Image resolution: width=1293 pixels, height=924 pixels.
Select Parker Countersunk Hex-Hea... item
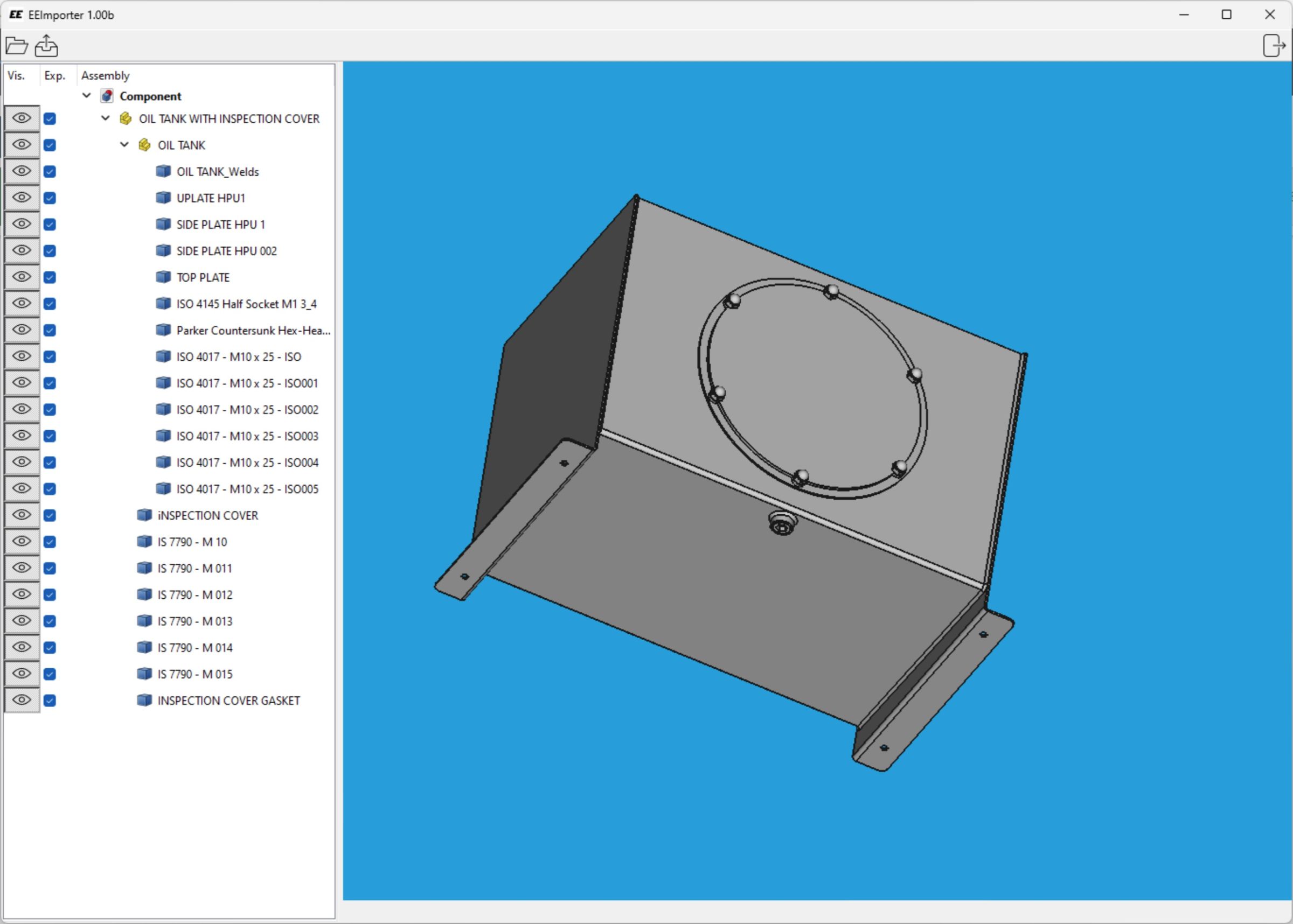(x=253, y=331)
